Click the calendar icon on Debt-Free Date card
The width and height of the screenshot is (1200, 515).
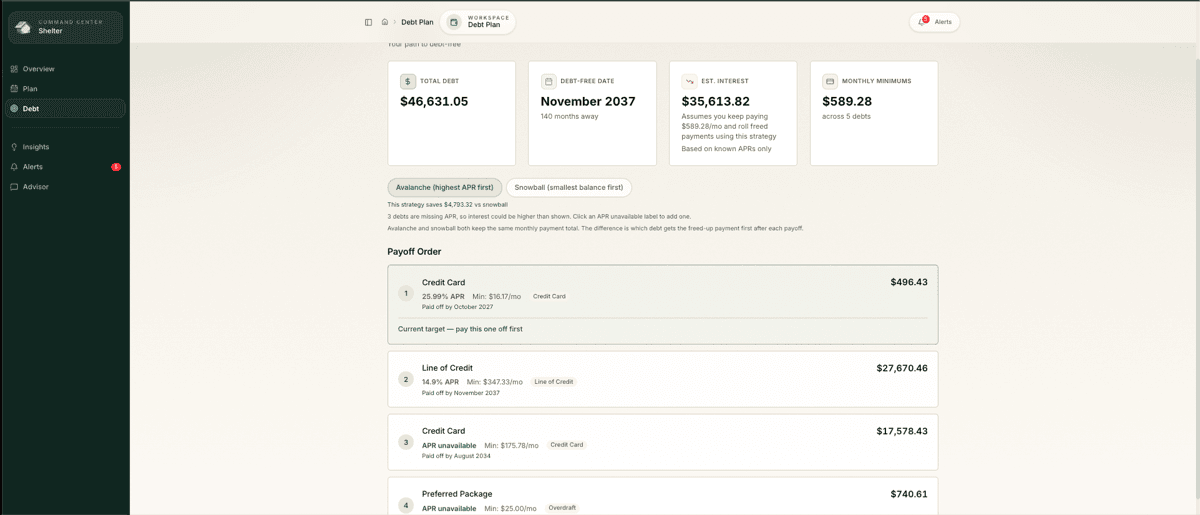548,81
